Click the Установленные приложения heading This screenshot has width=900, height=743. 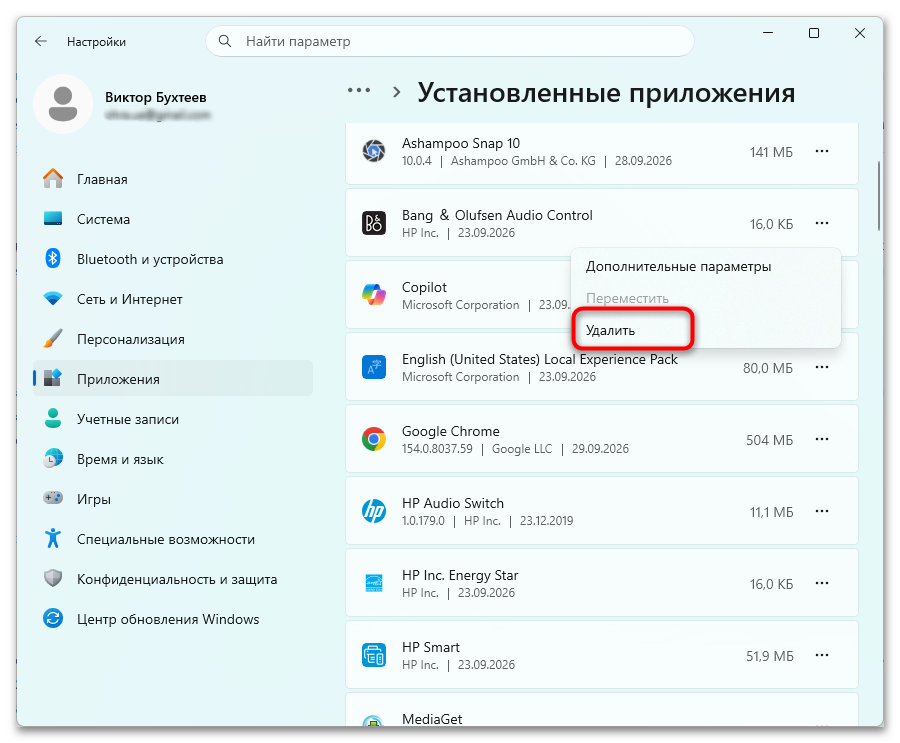tap(606, 92)
